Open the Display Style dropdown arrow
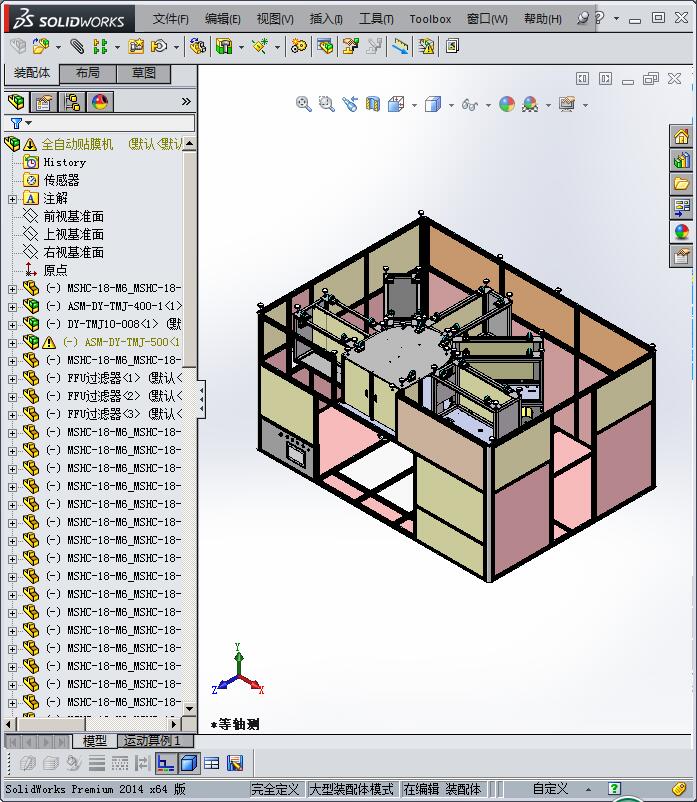 [451, 106]
